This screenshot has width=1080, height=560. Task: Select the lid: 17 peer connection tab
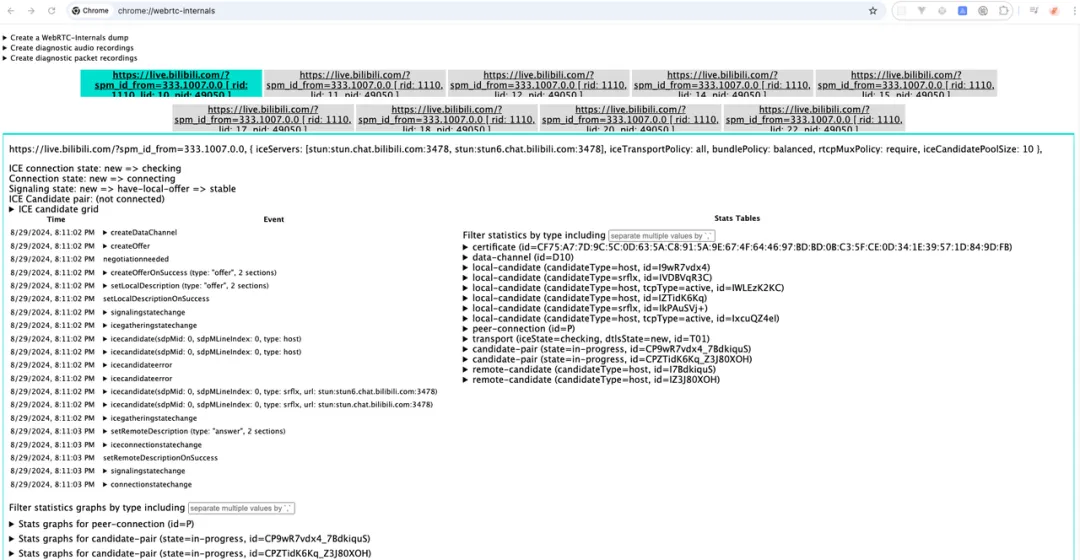tap(262, 118)
